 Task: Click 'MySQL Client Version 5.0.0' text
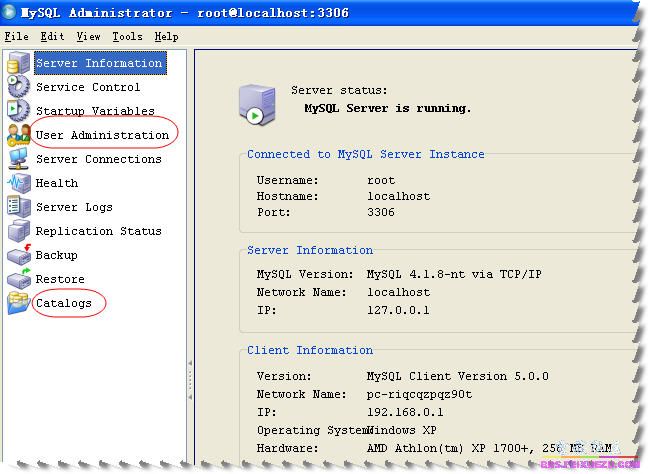(x=457, y=376)
